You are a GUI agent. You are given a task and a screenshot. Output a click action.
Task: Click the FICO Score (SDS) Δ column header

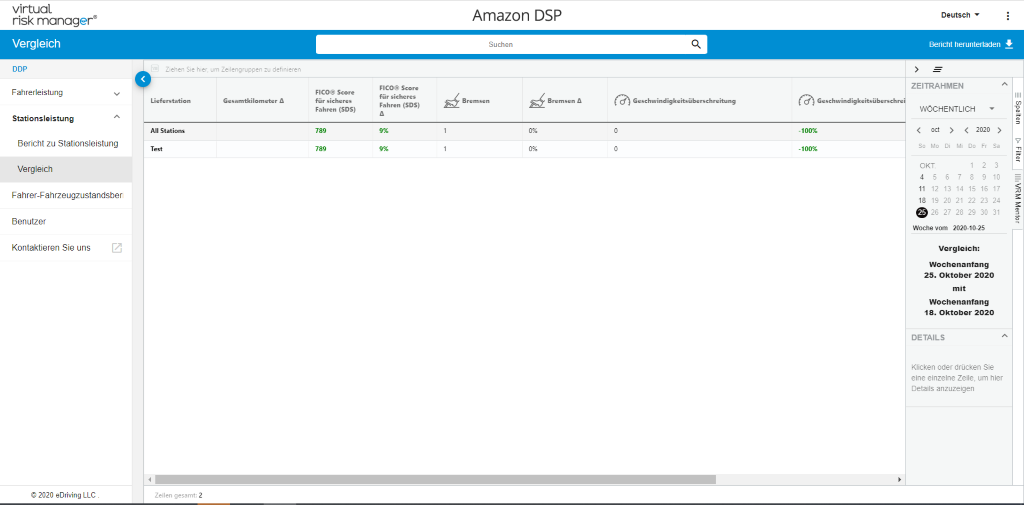(404, 101)
